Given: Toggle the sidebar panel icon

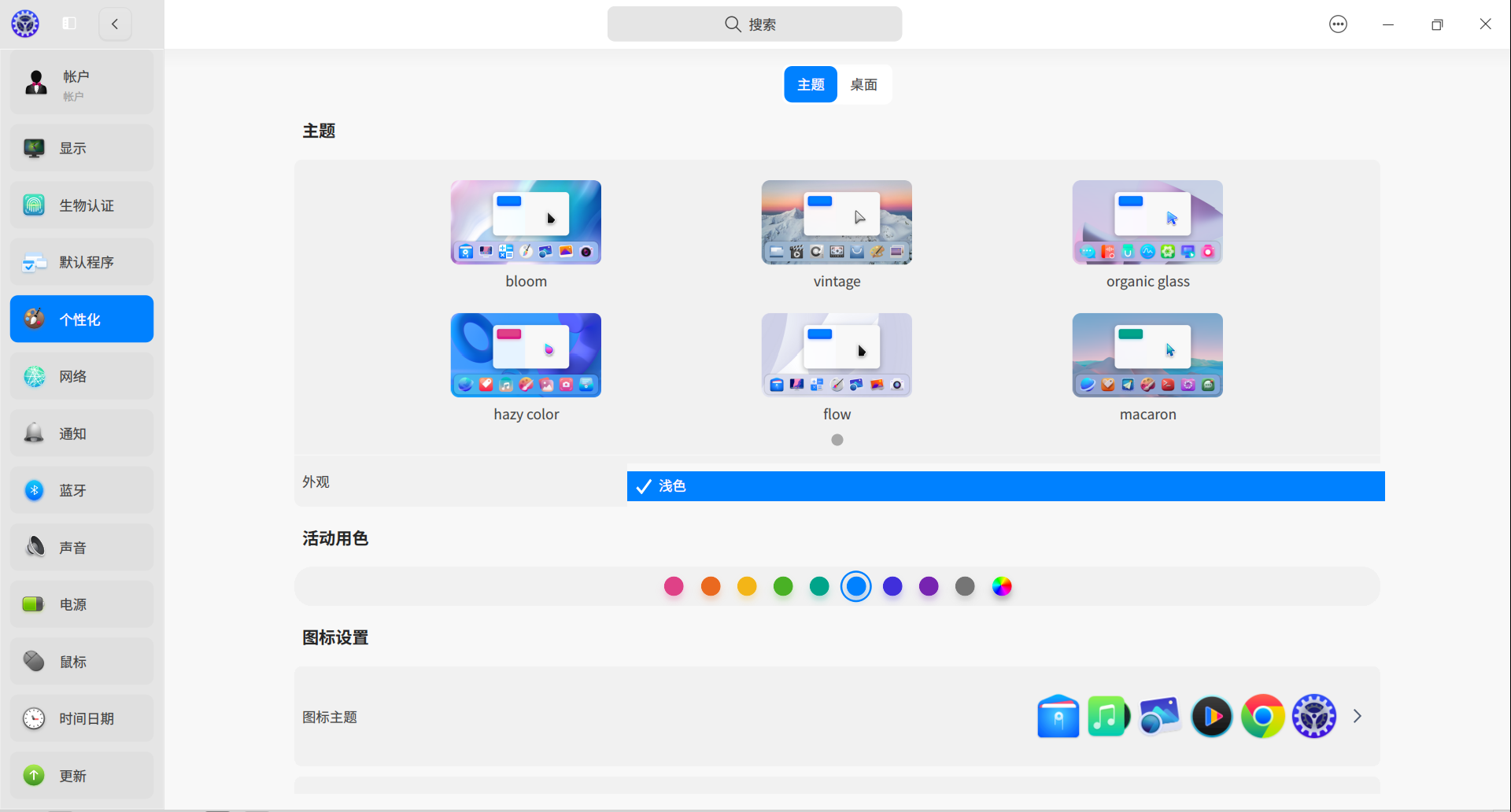Looking at the screenshot, I should tap(69, 24).
